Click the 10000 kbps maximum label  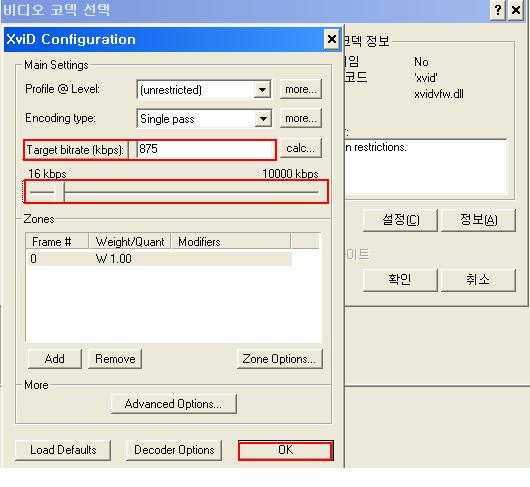pos(290,174)
